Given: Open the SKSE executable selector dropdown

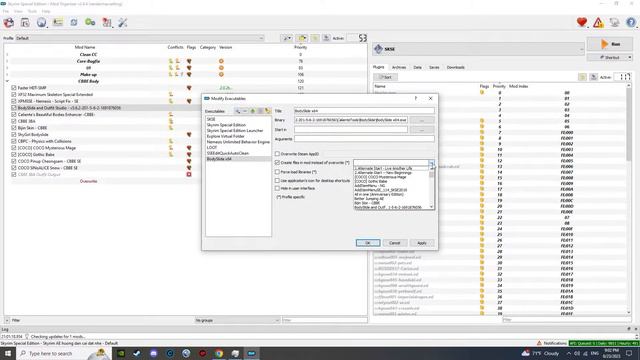Looking at the screenshot, I should coord(478,49).
